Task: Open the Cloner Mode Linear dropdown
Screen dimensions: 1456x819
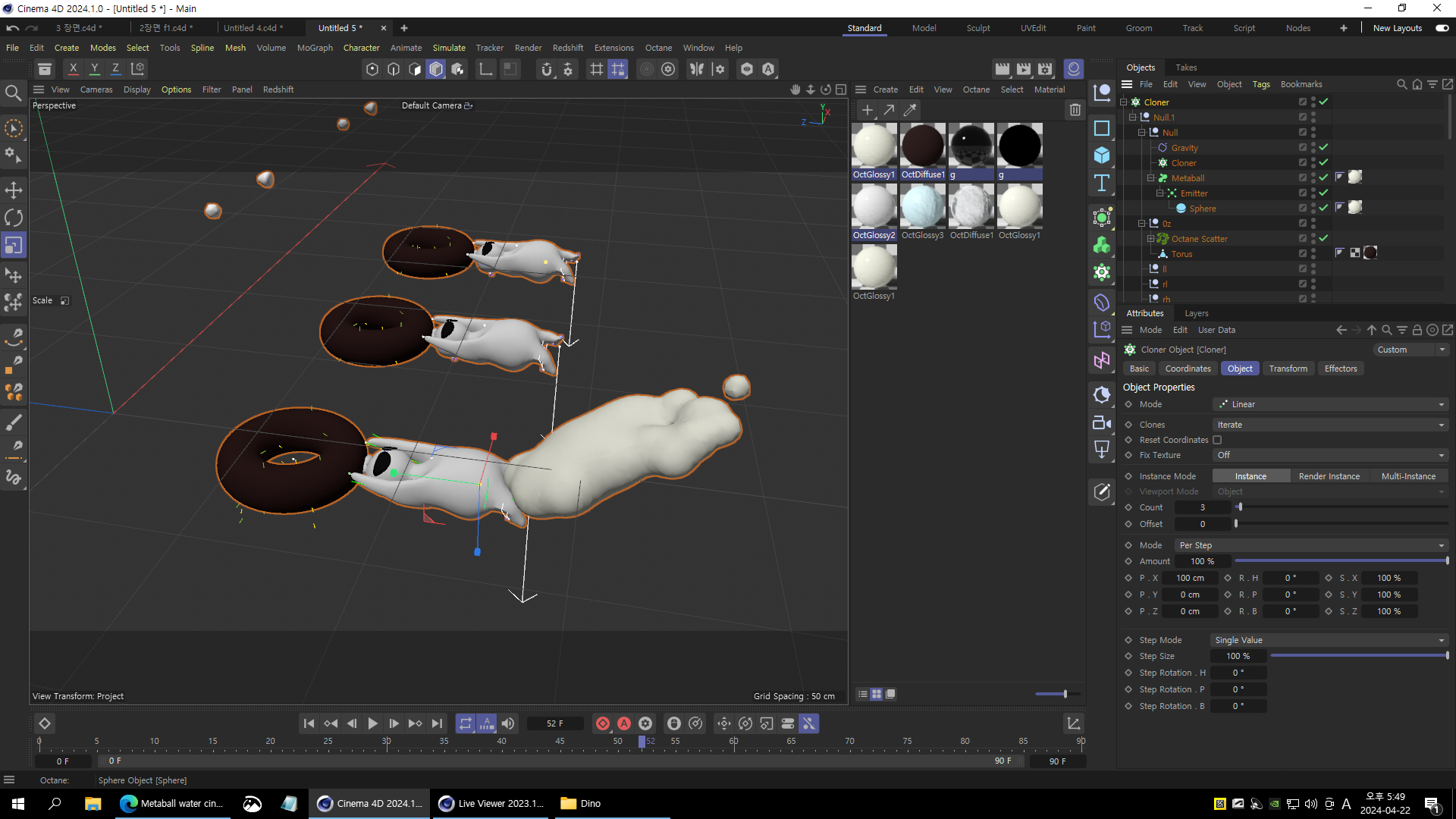Action: pyautogui.click(x=1330, y=404)
